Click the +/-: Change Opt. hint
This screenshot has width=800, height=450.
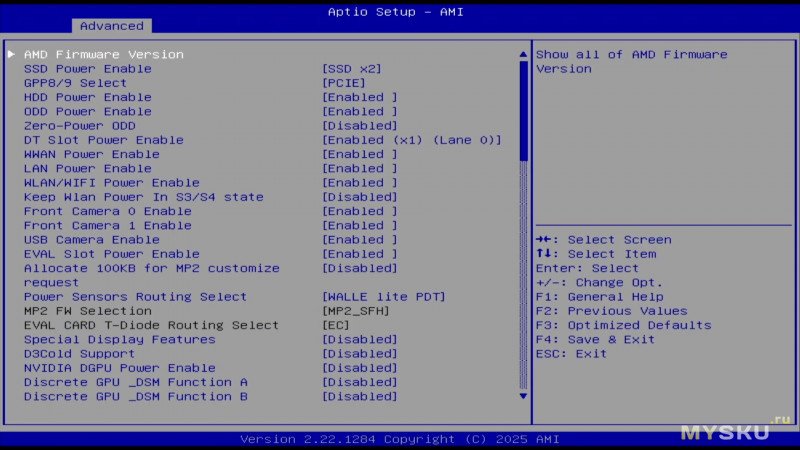tap(599, 283)
